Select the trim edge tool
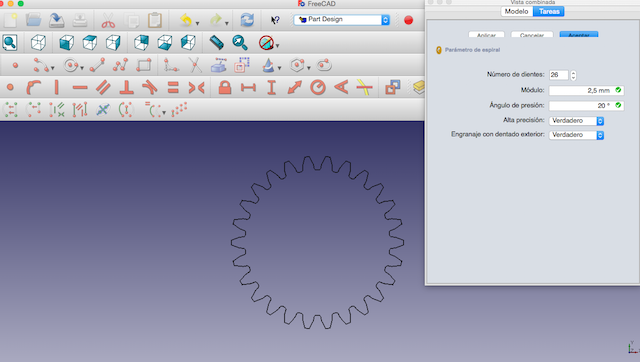Viewport: 640px width, 362px height. coord(195,65)
